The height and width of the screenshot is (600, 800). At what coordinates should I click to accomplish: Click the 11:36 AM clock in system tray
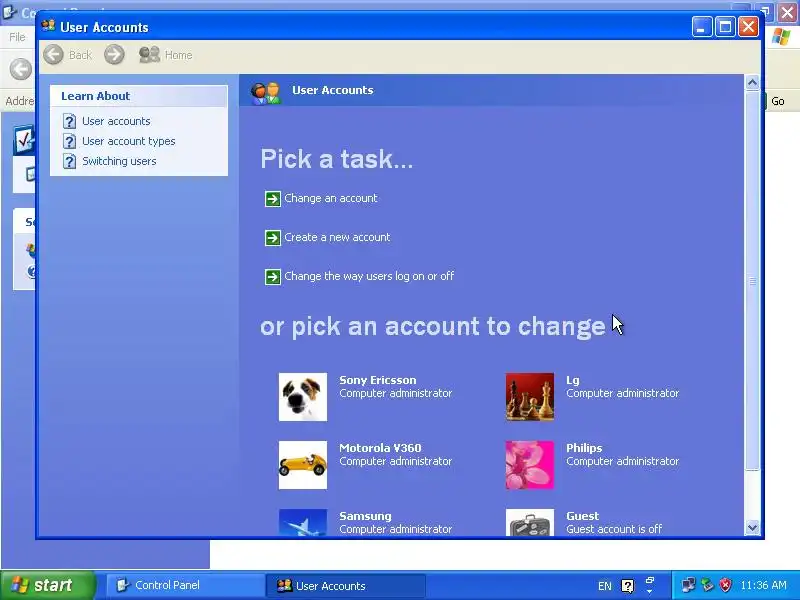point(763,585)
